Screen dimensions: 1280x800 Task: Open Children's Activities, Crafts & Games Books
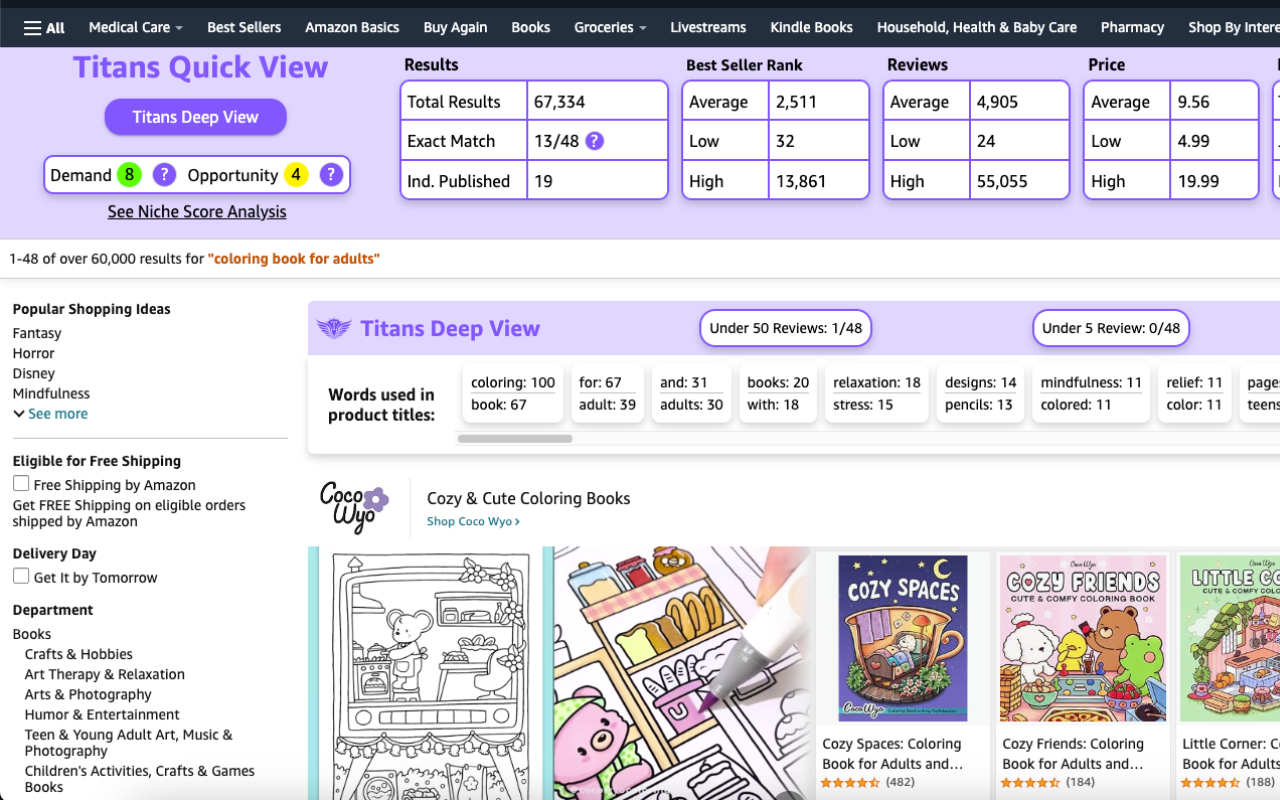coord(140,779)
